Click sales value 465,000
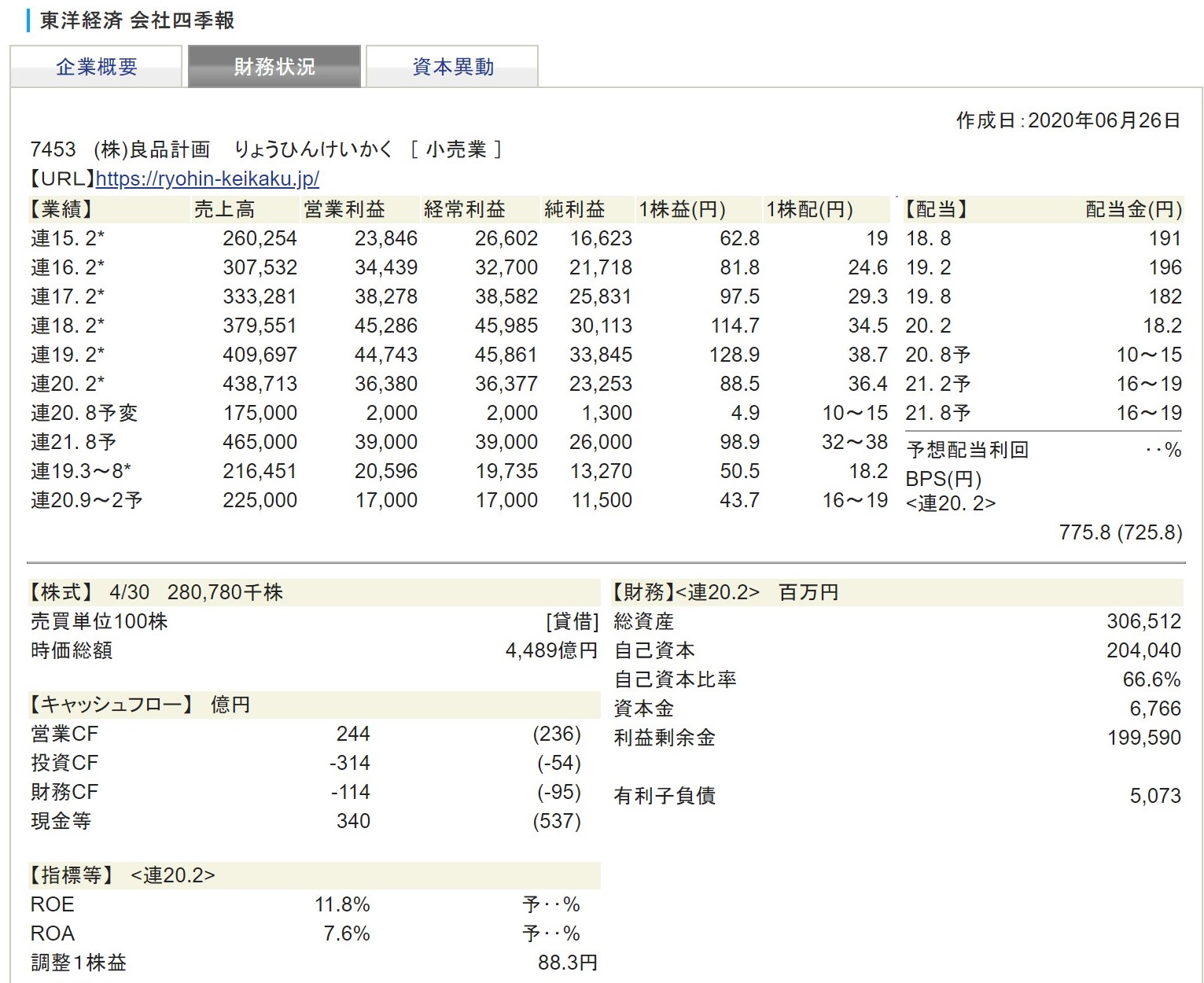This screenshot has width=1204, height=983. [260, 442]
